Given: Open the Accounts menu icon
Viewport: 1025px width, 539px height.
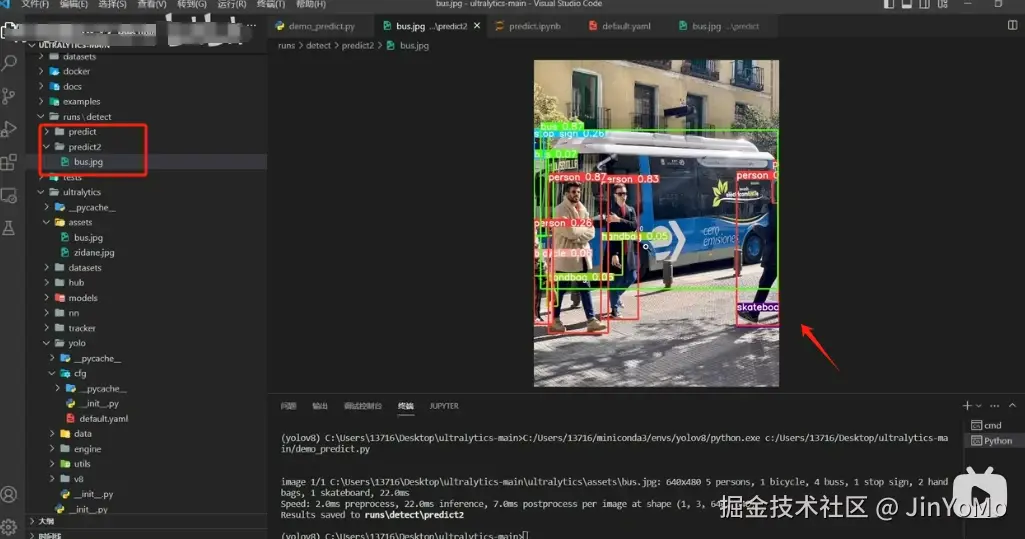Looking at the screenshot, I should click(9, 495).
